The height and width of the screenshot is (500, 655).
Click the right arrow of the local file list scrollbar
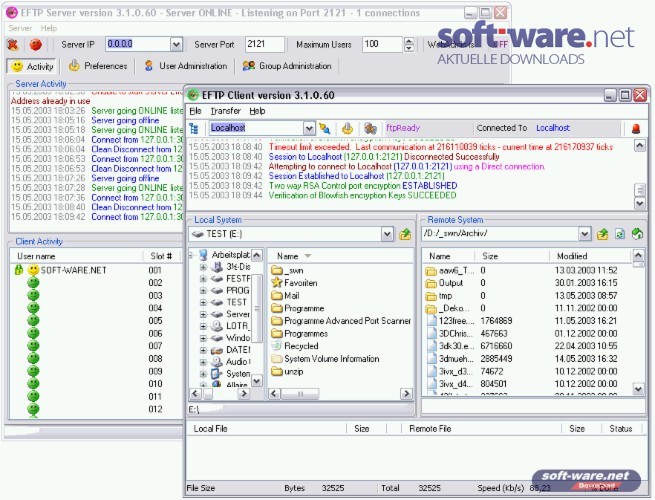[406, 393]
